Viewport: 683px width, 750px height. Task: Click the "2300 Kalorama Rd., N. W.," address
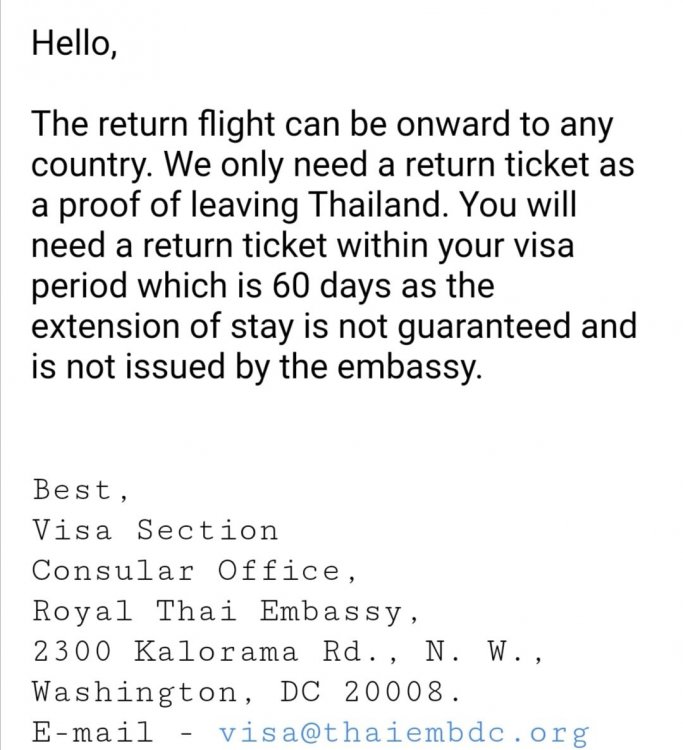pos(287,651)
